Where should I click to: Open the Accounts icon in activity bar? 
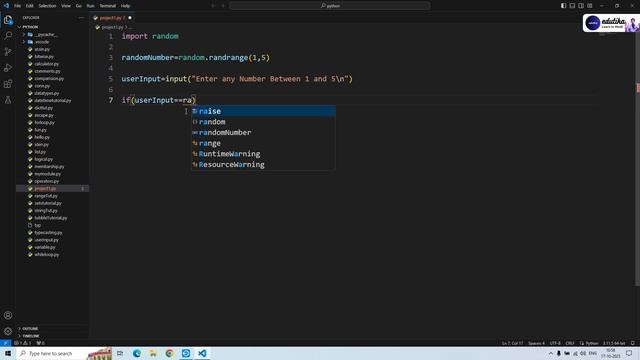point(8,315)
